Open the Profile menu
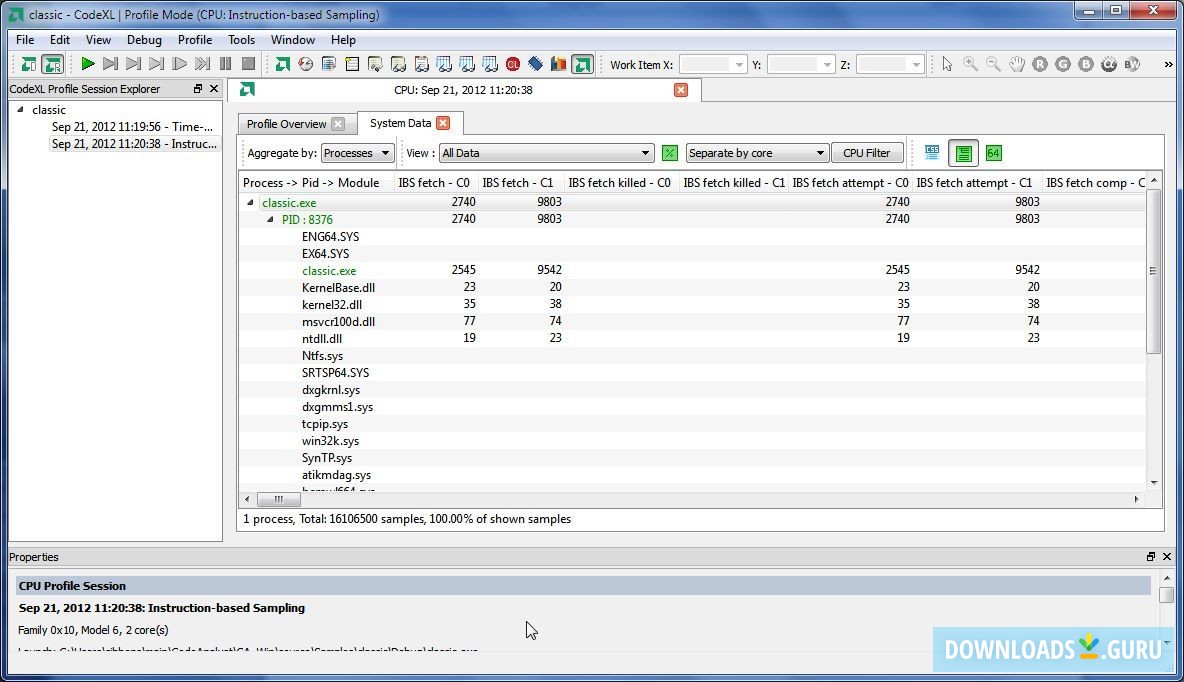The image size is (1184, 682). (x=194, y=40)
